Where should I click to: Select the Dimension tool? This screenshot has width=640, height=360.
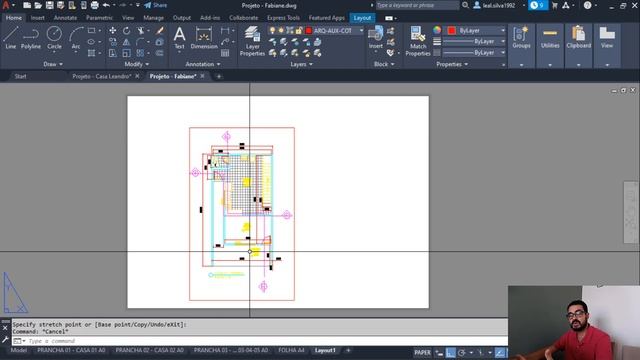[x=204, y=38]
